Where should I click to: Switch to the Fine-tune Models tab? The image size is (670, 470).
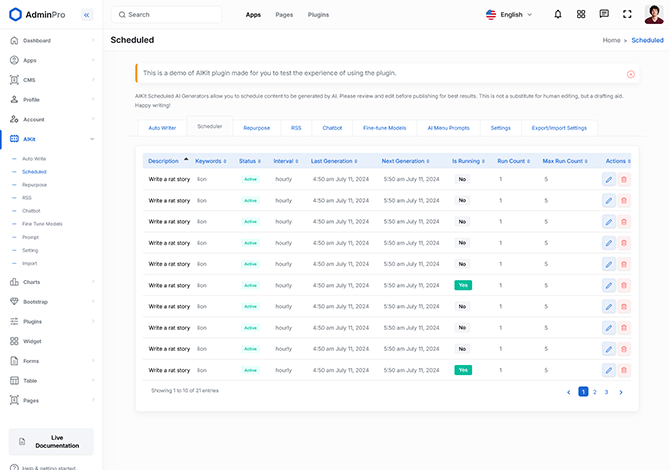pyautogui.click(x=384, y=128)
